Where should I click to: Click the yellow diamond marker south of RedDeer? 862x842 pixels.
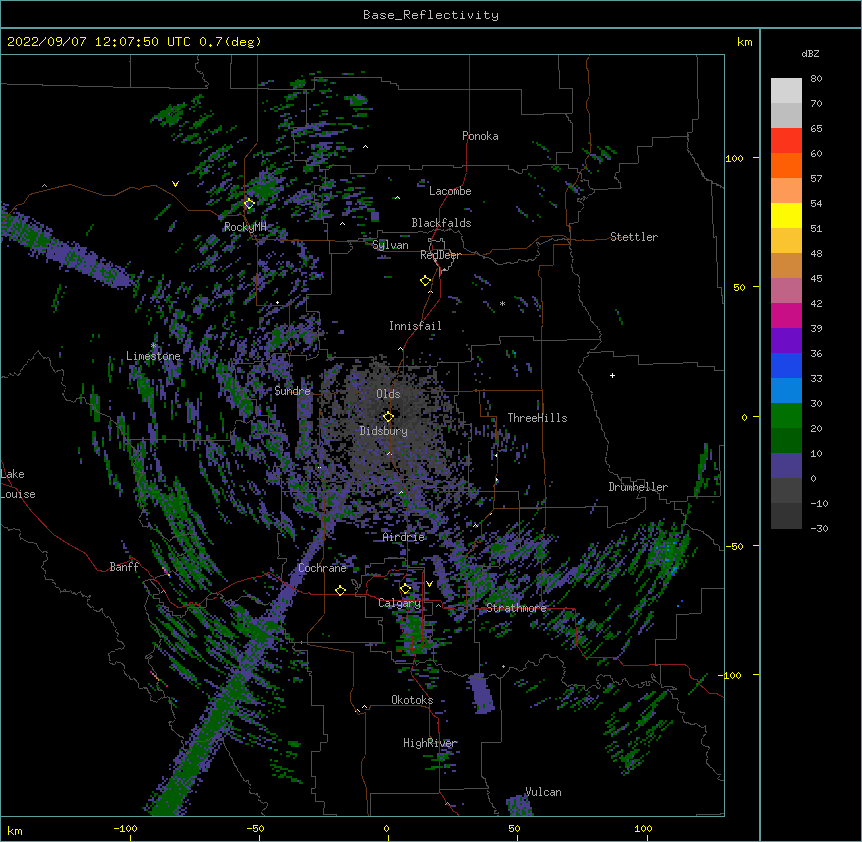(x=425, y=281)
